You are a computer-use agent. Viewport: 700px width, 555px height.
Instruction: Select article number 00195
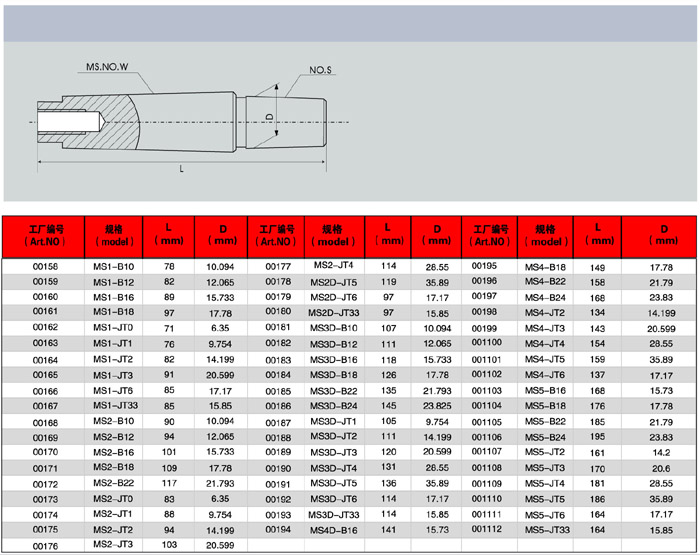484,267
